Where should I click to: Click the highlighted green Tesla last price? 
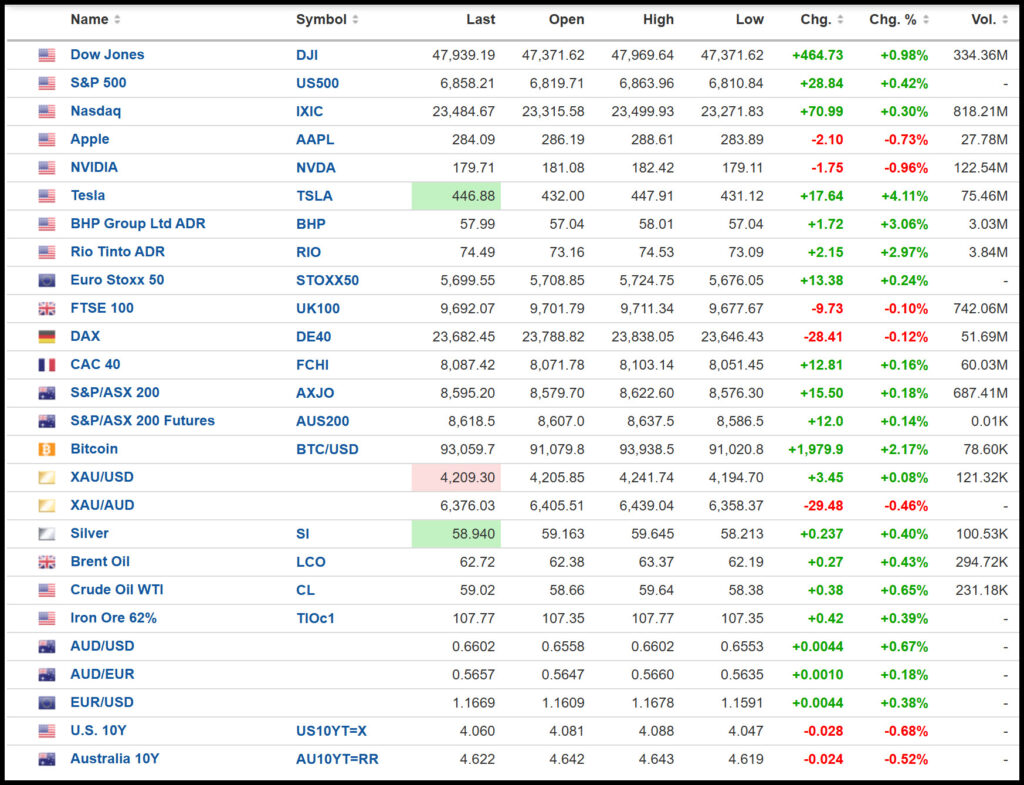tap(457, 196)
